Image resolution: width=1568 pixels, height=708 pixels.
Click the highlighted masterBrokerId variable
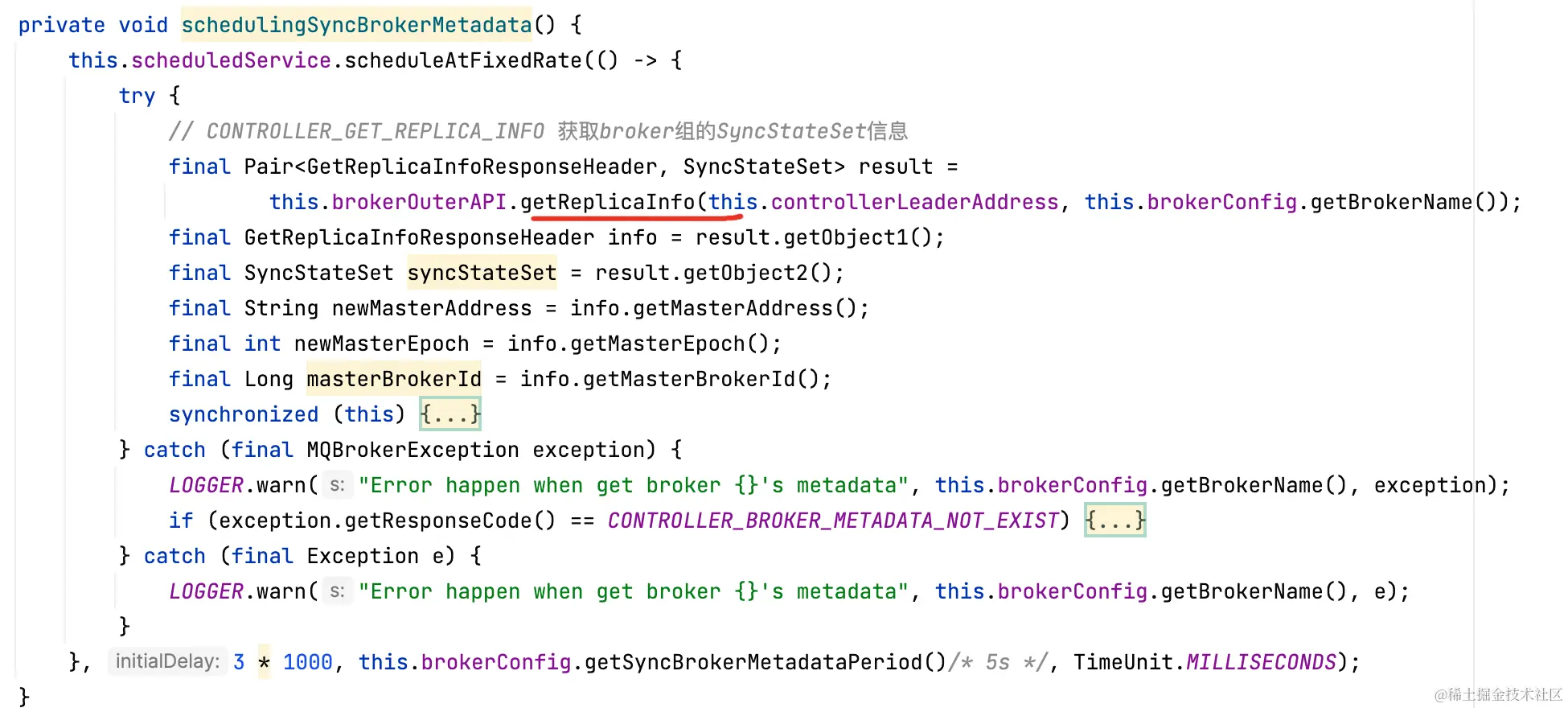point(394,379)
